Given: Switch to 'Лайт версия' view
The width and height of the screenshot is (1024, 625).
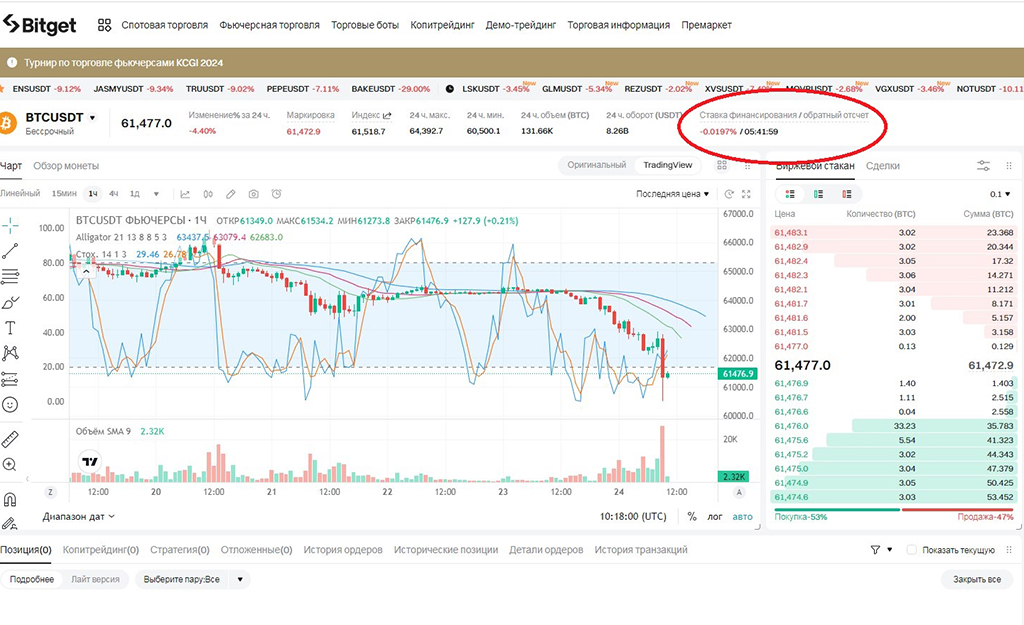Looking at the screenshot, I should [95, 579].
